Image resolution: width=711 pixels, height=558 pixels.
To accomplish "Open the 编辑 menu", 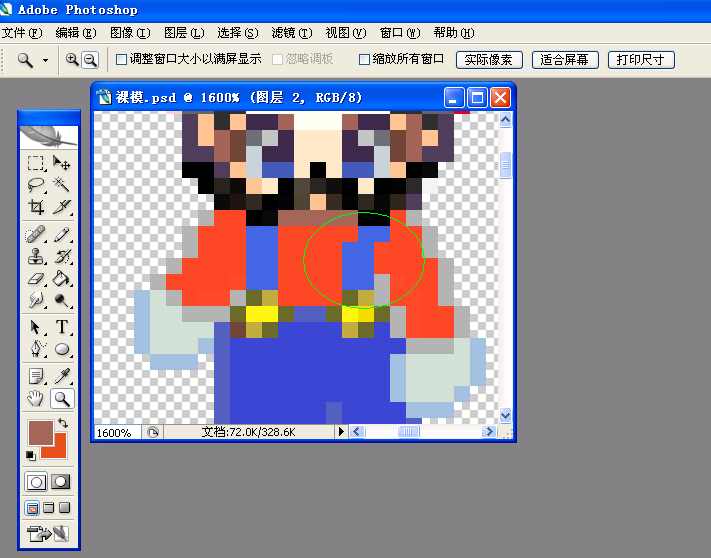I will coord(76,33).
